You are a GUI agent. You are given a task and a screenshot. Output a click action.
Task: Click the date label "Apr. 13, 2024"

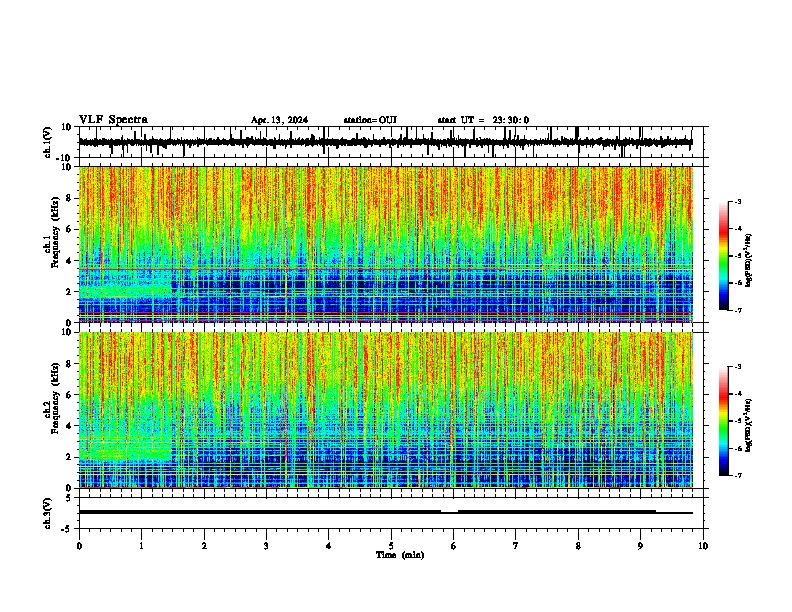279,120
